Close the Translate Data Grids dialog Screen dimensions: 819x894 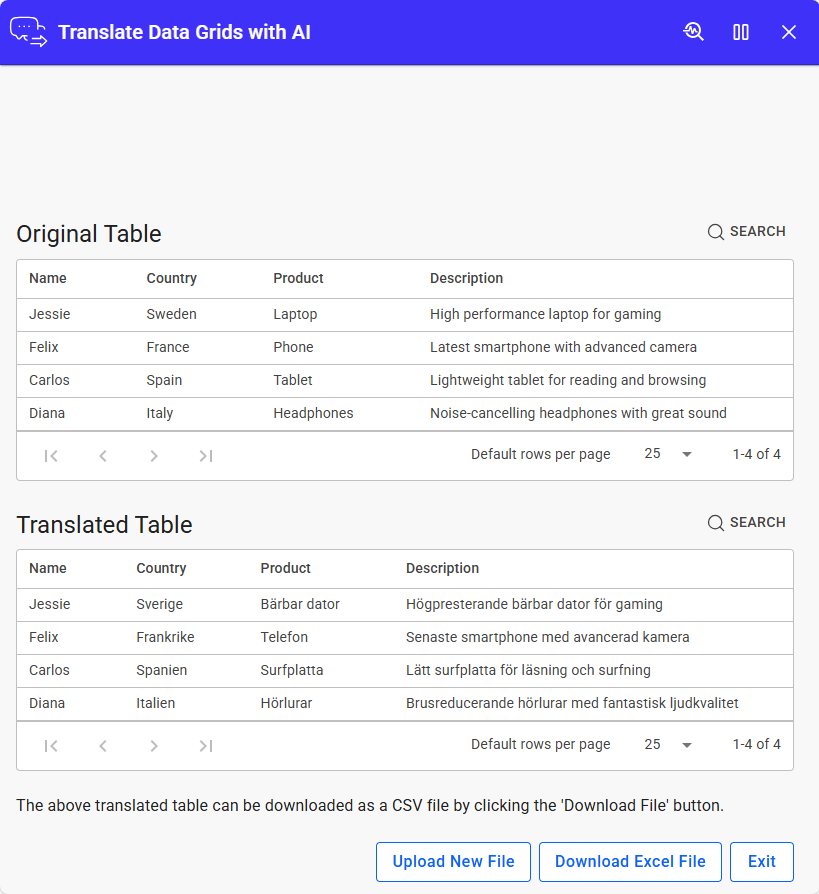pos(789,32)
